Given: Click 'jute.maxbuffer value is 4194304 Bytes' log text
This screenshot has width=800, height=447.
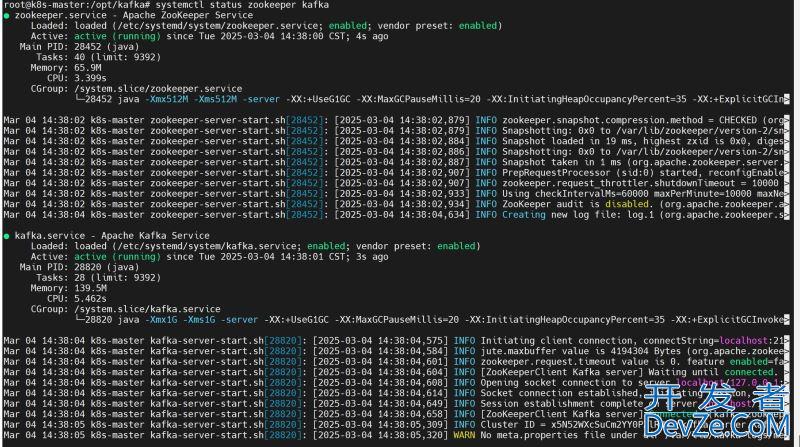Looking at the screenshot, I should [581, 351].
